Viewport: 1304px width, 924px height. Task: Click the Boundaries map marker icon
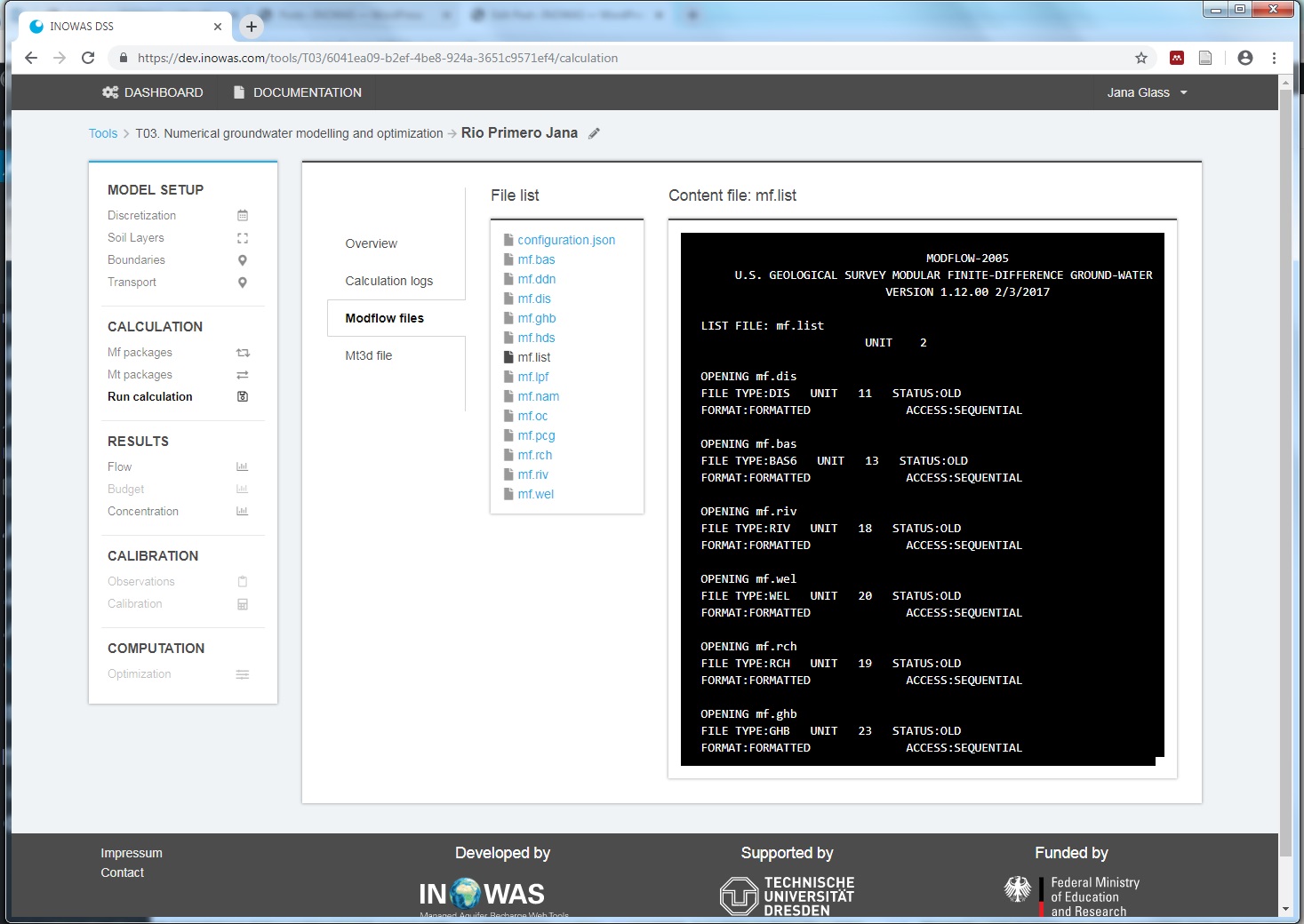pos(243,260)
